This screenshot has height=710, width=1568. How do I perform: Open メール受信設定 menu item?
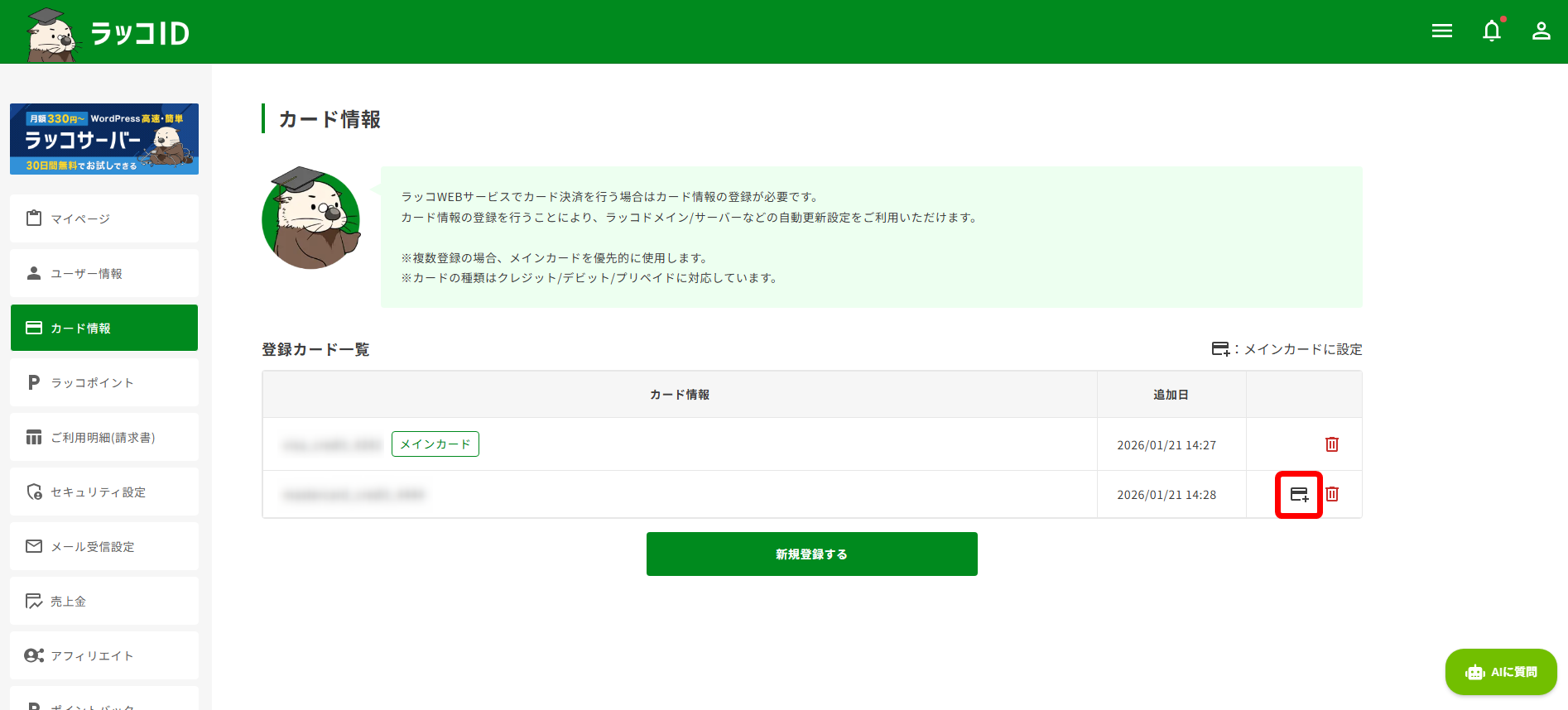tap(104, 546)
